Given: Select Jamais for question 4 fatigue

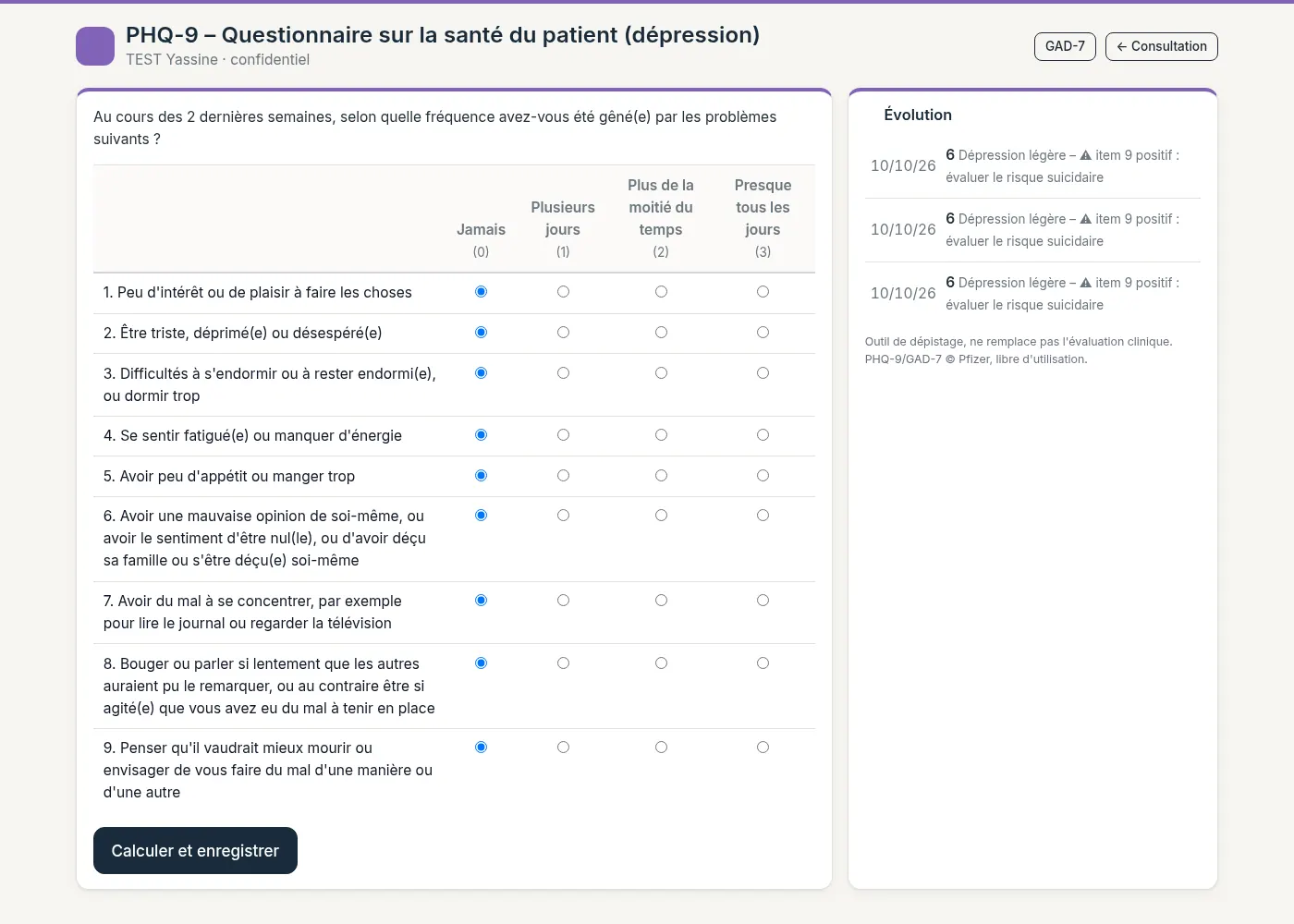Looking at the screenshot, I should (x=481, y=435).
